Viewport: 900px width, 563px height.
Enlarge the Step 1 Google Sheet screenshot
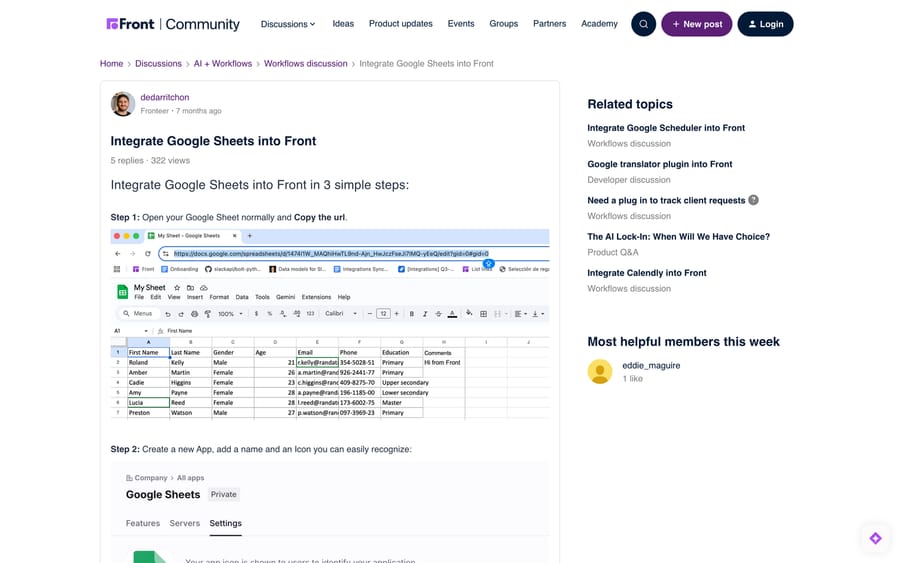click(329, 324)
